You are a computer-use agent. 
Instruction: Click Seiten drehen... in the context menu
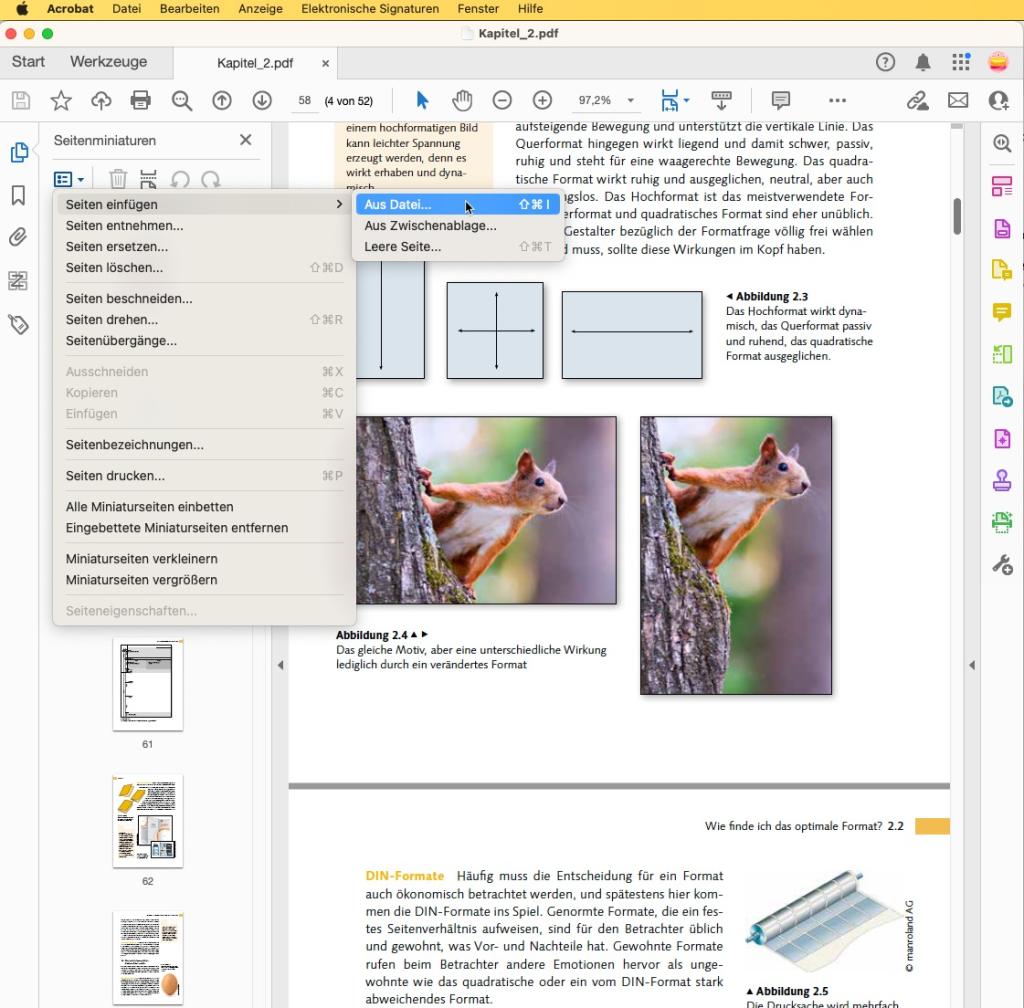pos(110,319)
